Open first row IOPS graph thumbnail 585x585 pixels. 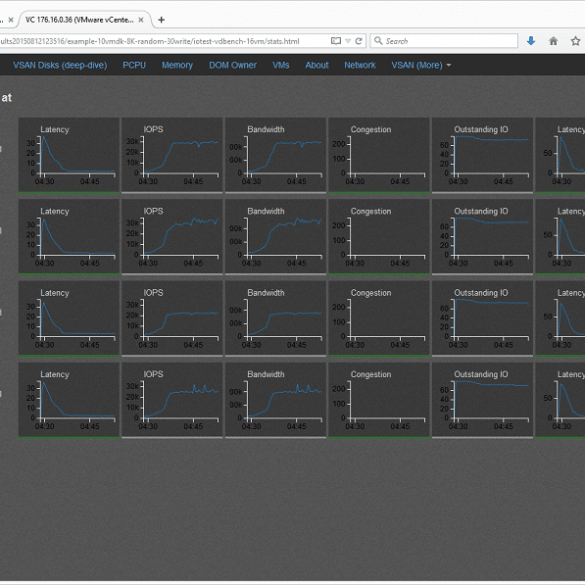172,156
